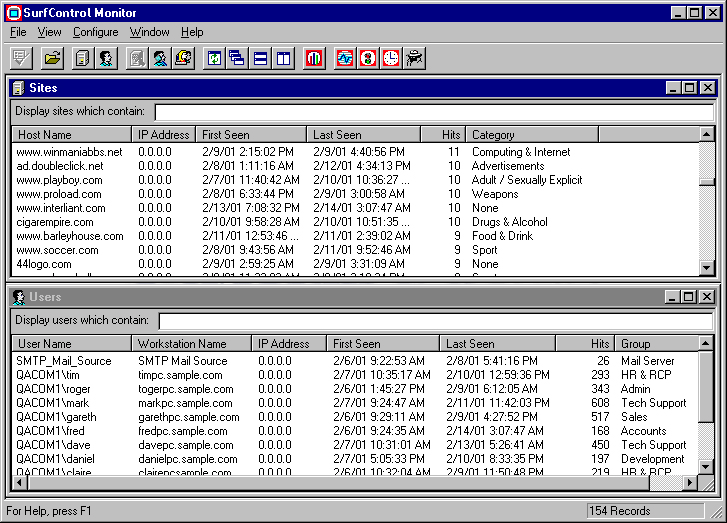The width and height of the screenshot is (727, 523).
Task: Open the Users view person icon
Action: tap(106, 58)
